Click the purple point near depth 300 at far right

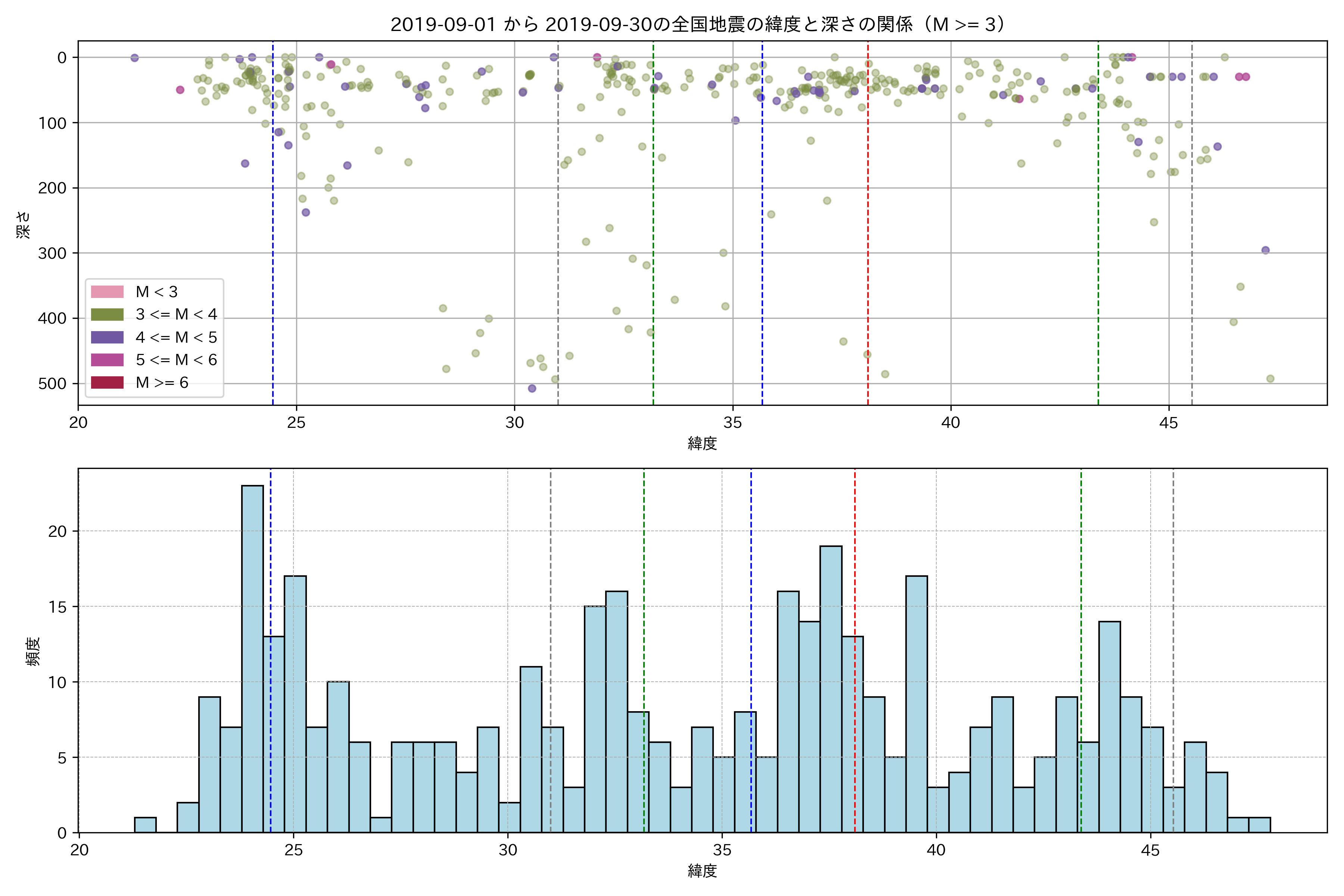[1265, 250]
